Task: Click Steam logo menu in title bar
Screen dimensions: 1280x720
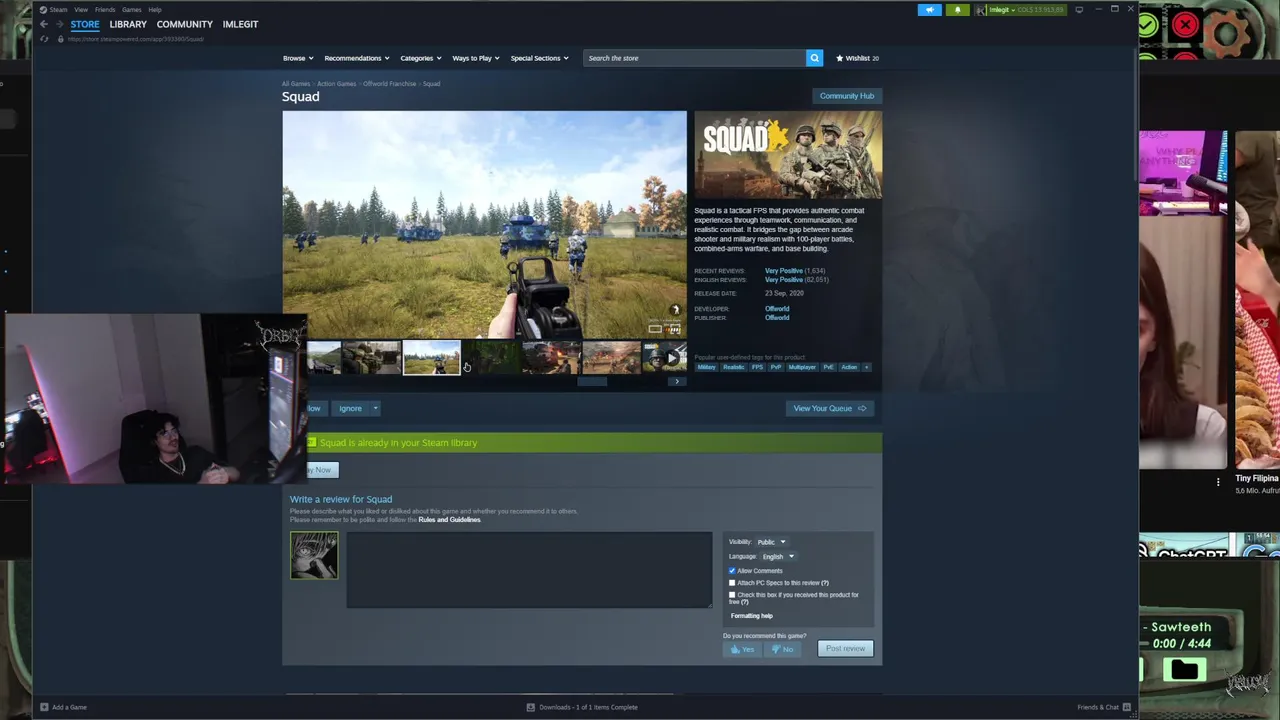Action: click(52, 10)
